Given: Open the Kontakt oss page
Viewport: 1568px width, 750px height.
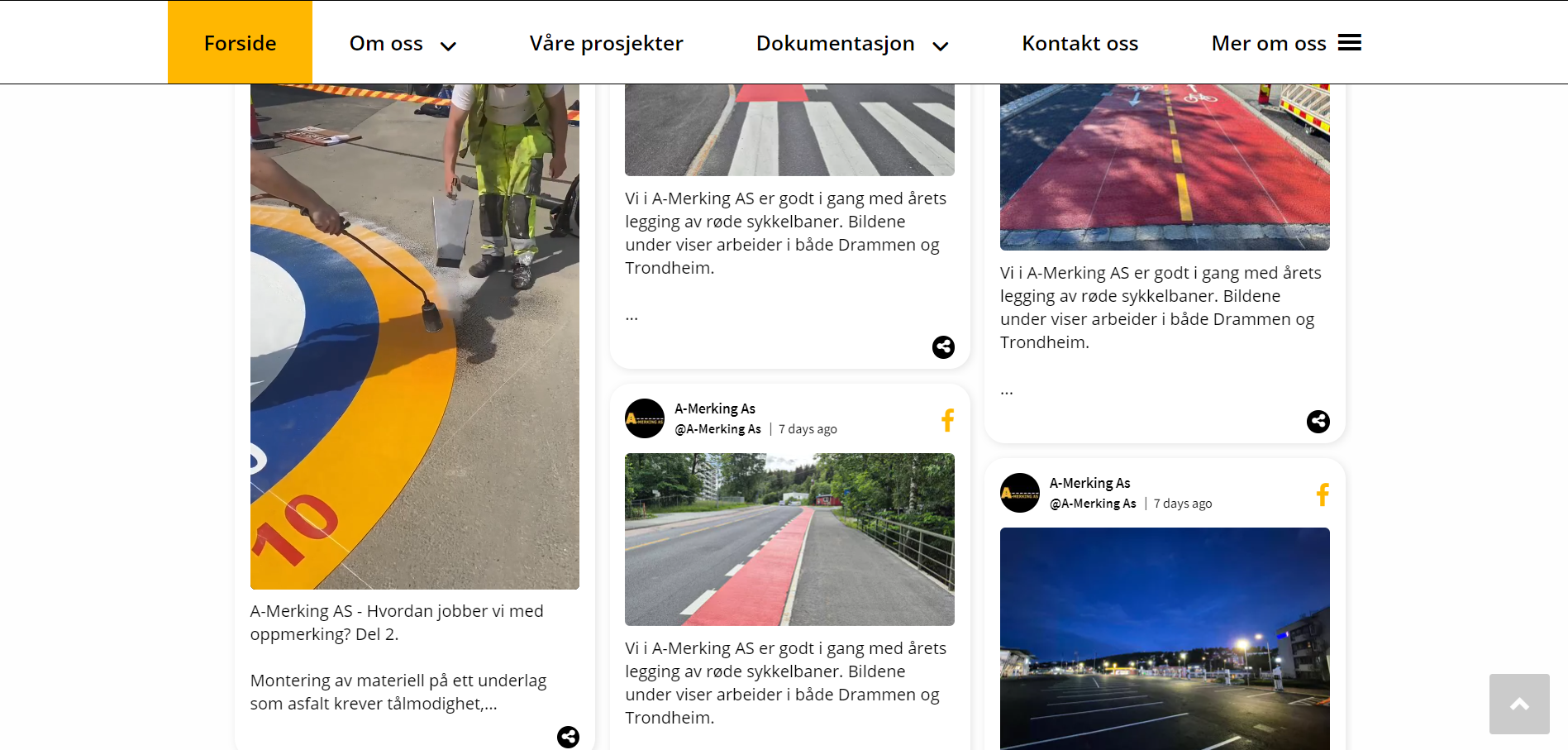Looking at the screenshot, I should pos(1079,43).
